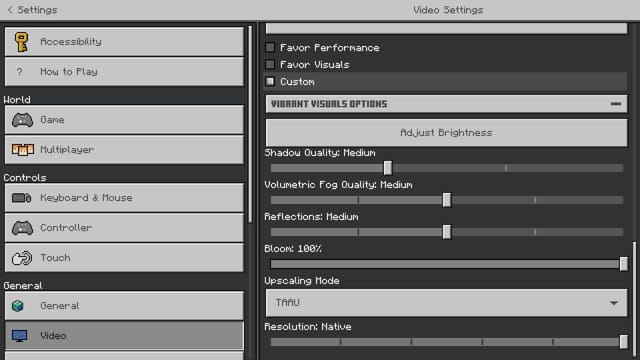The height and width of the screenshot is (360, 640).
Task: Click the left sidebar scrollbar
Action: pyautogui.click(x=250, y=124)
